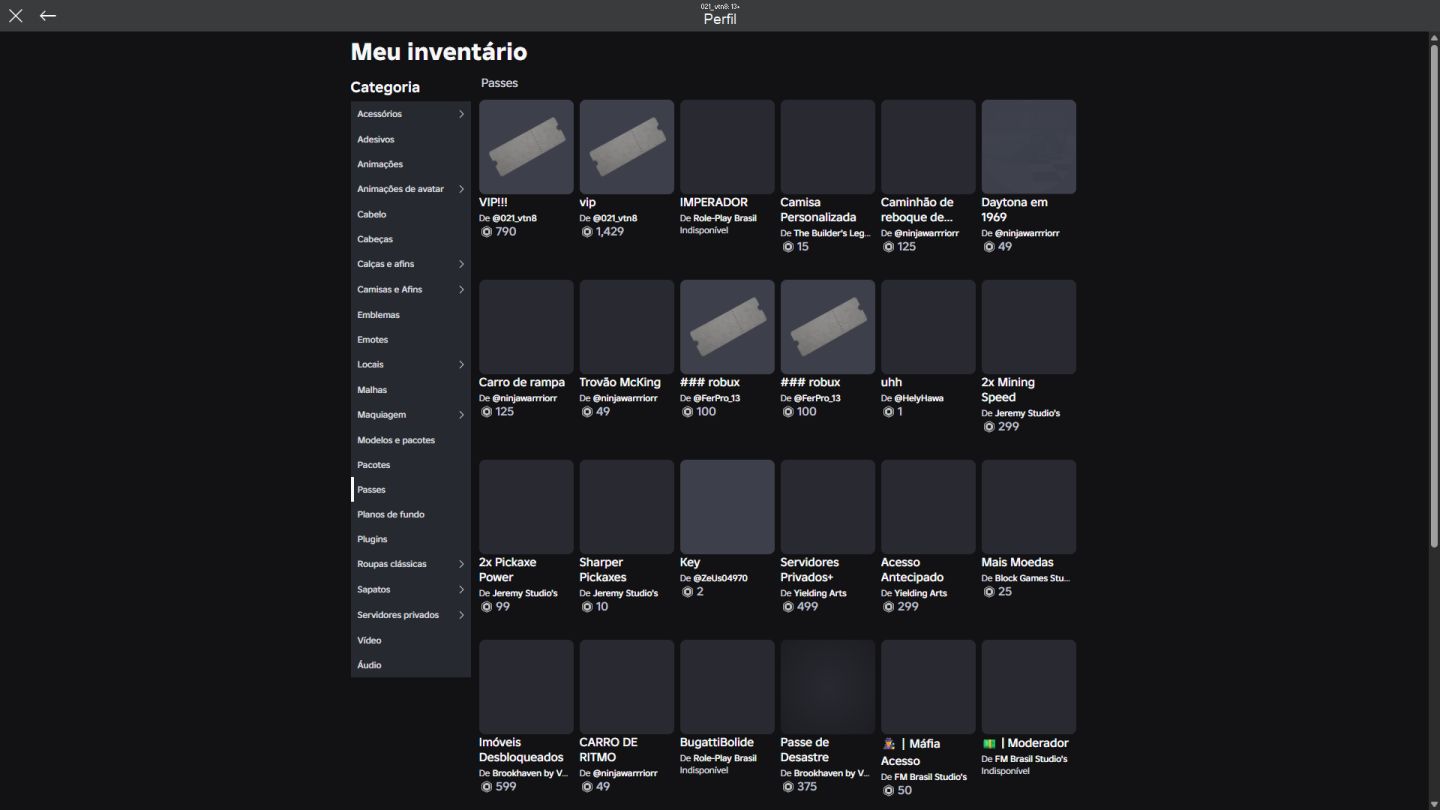Open the BugattiBolide pass title

[717, 742]
